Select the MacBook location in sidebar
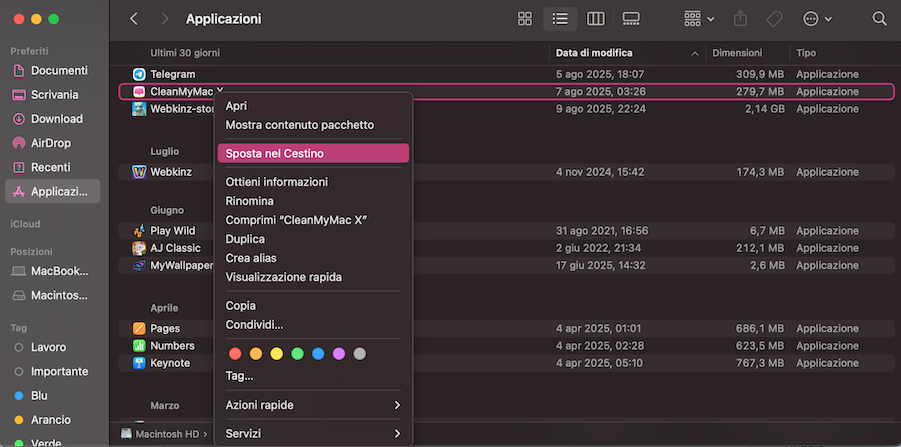The height and width of the screenshot is (447, 901). pos(53,271)
